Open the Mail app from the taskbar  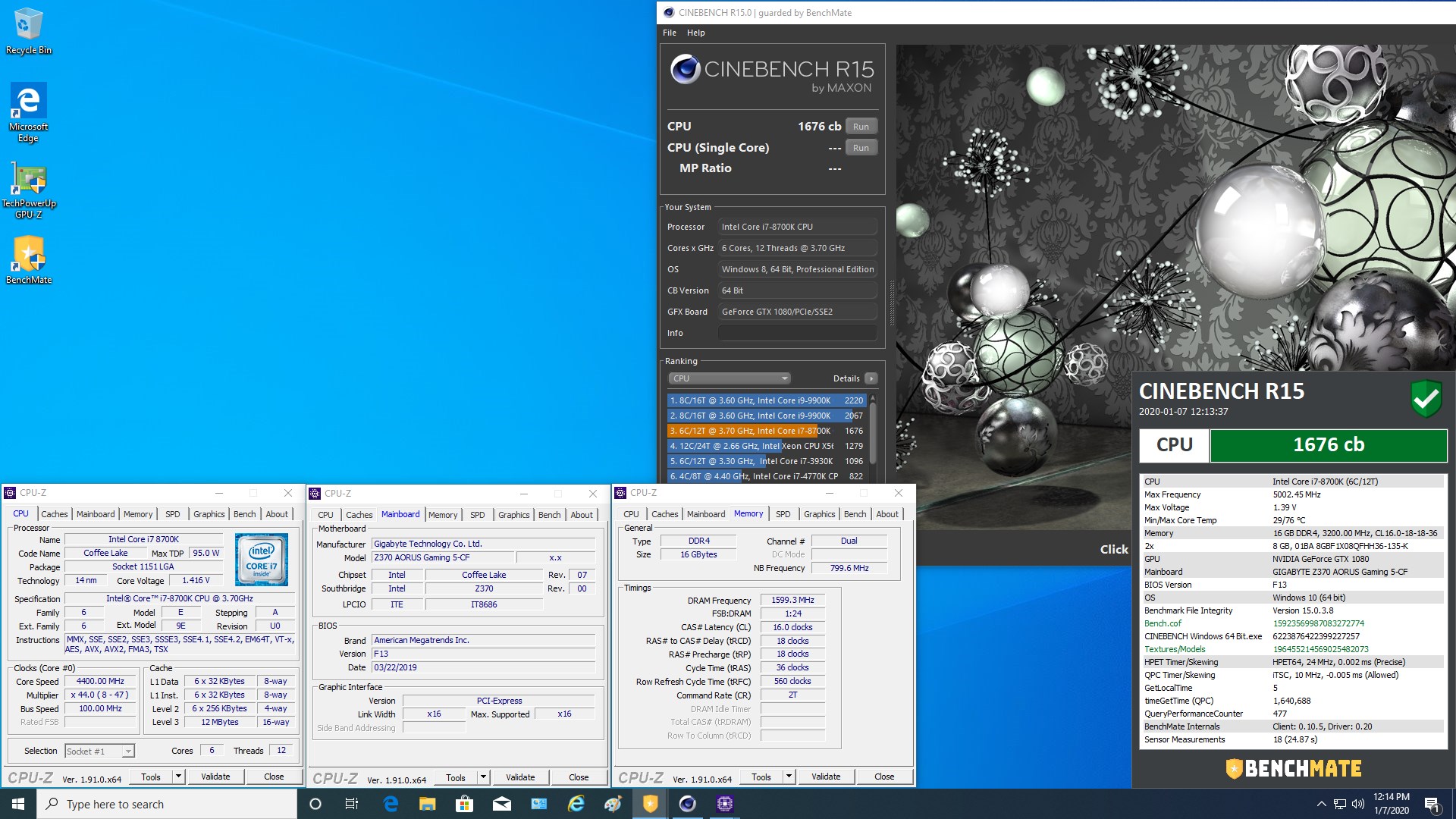click(x=501, y=804)
